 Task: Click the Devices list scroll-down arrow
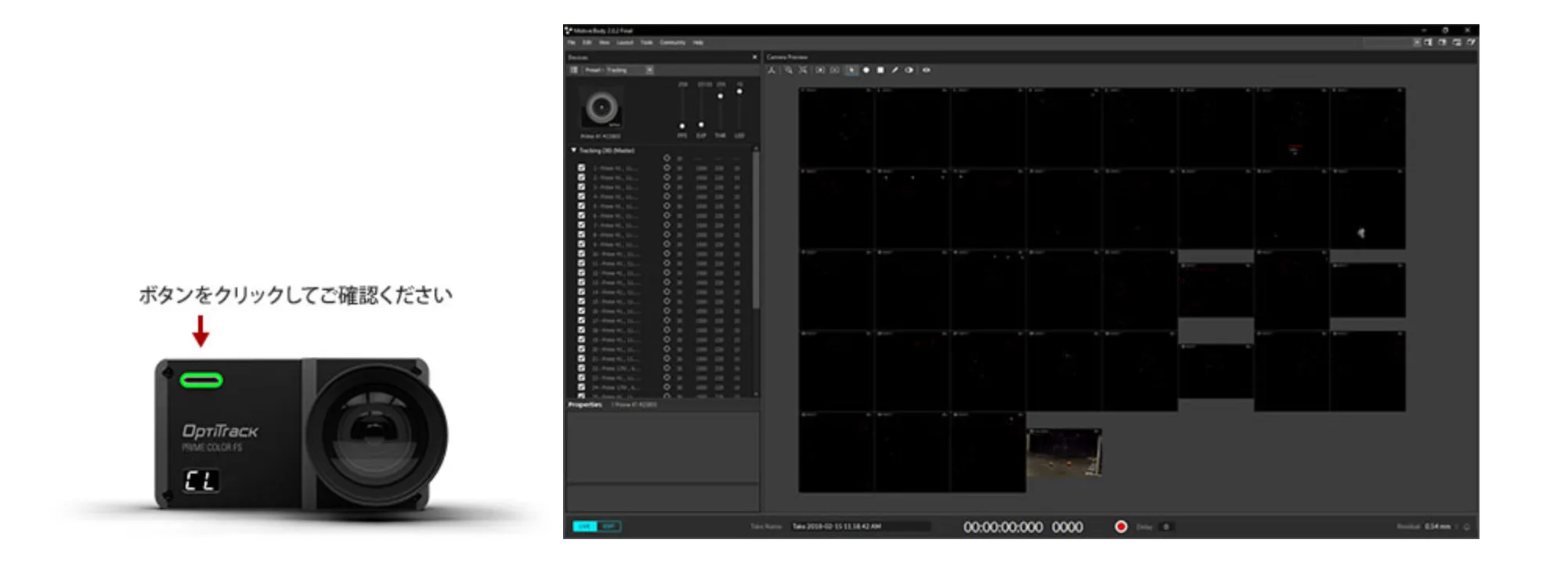coord(756,394)
